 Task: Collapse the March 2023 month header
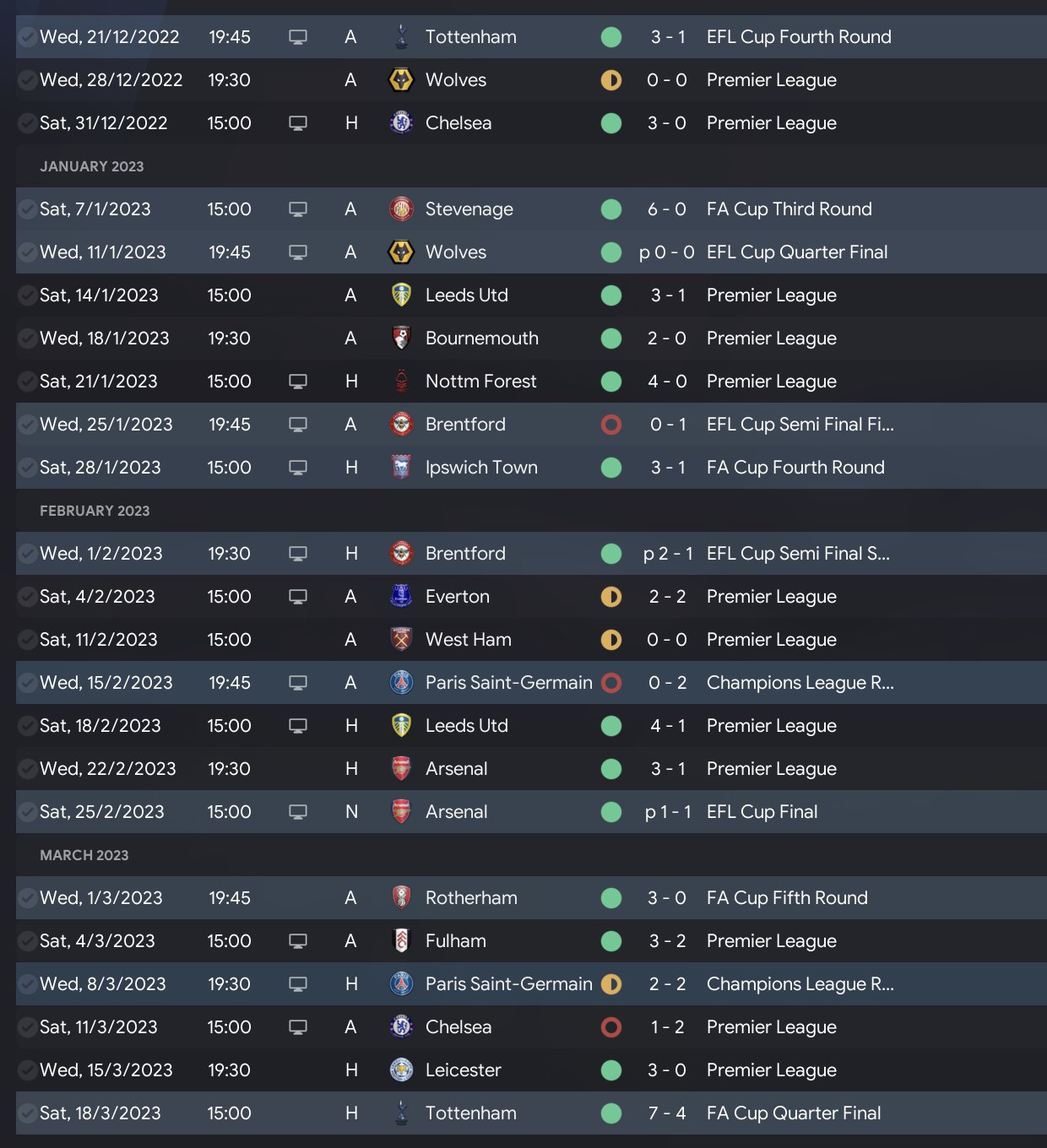coord(84,855)
